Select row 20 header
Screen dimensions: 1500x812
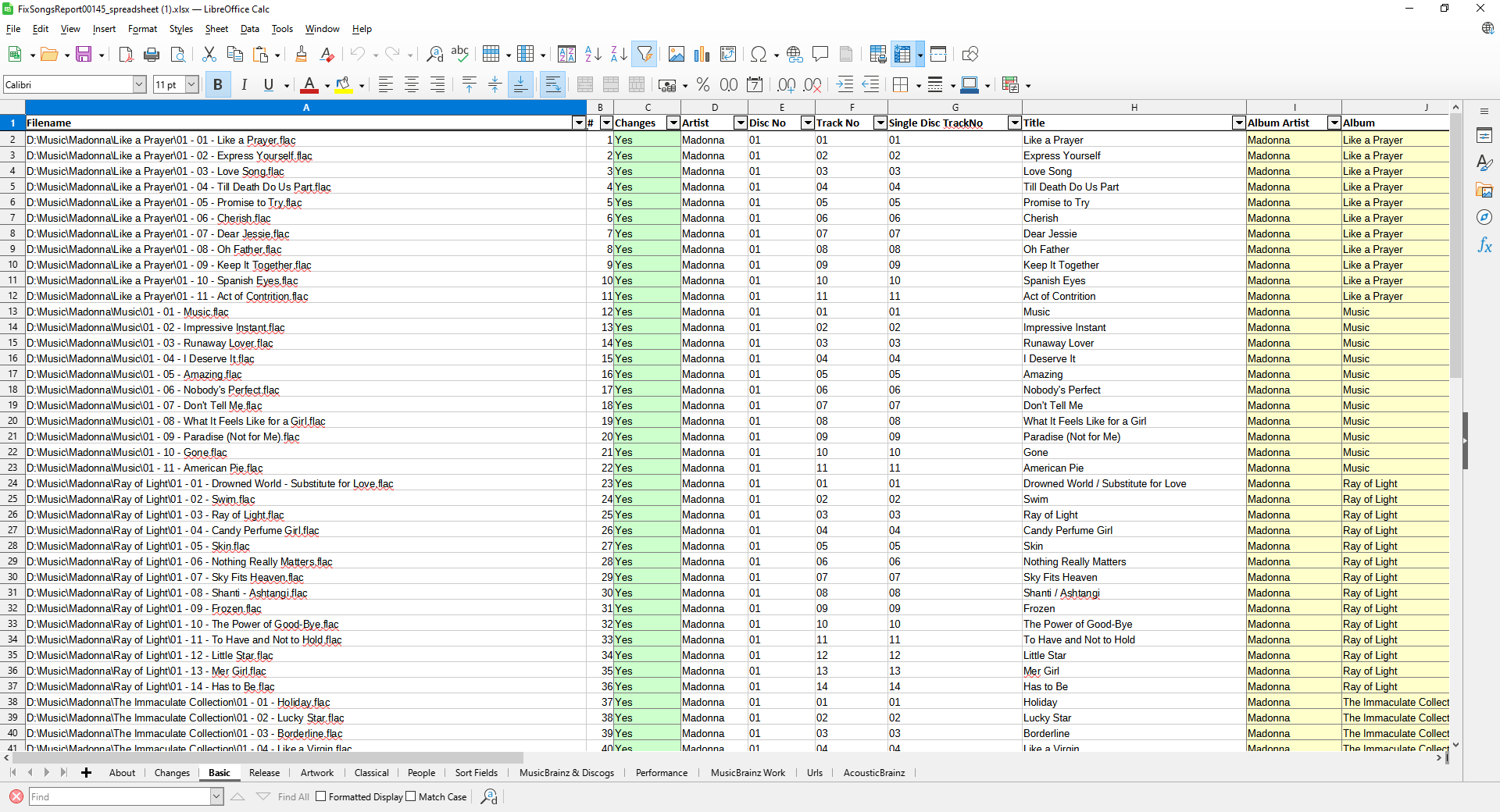[12, 421]
